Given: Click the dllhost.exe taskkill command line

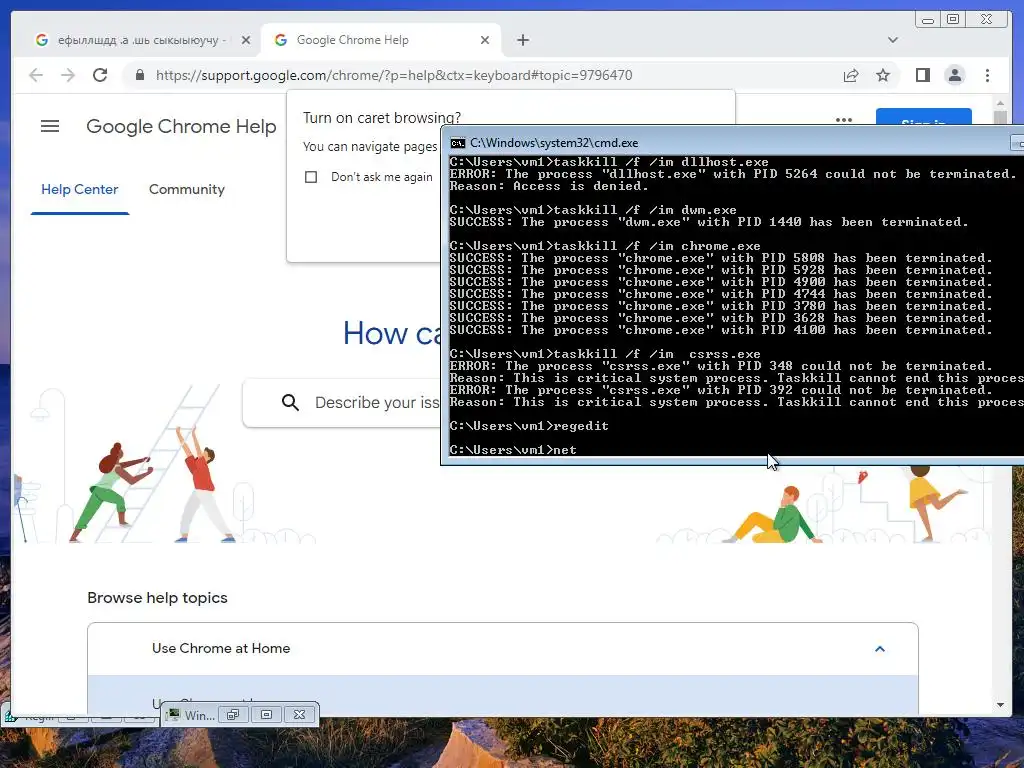Looking at the screenshot, I should [609, 162].
